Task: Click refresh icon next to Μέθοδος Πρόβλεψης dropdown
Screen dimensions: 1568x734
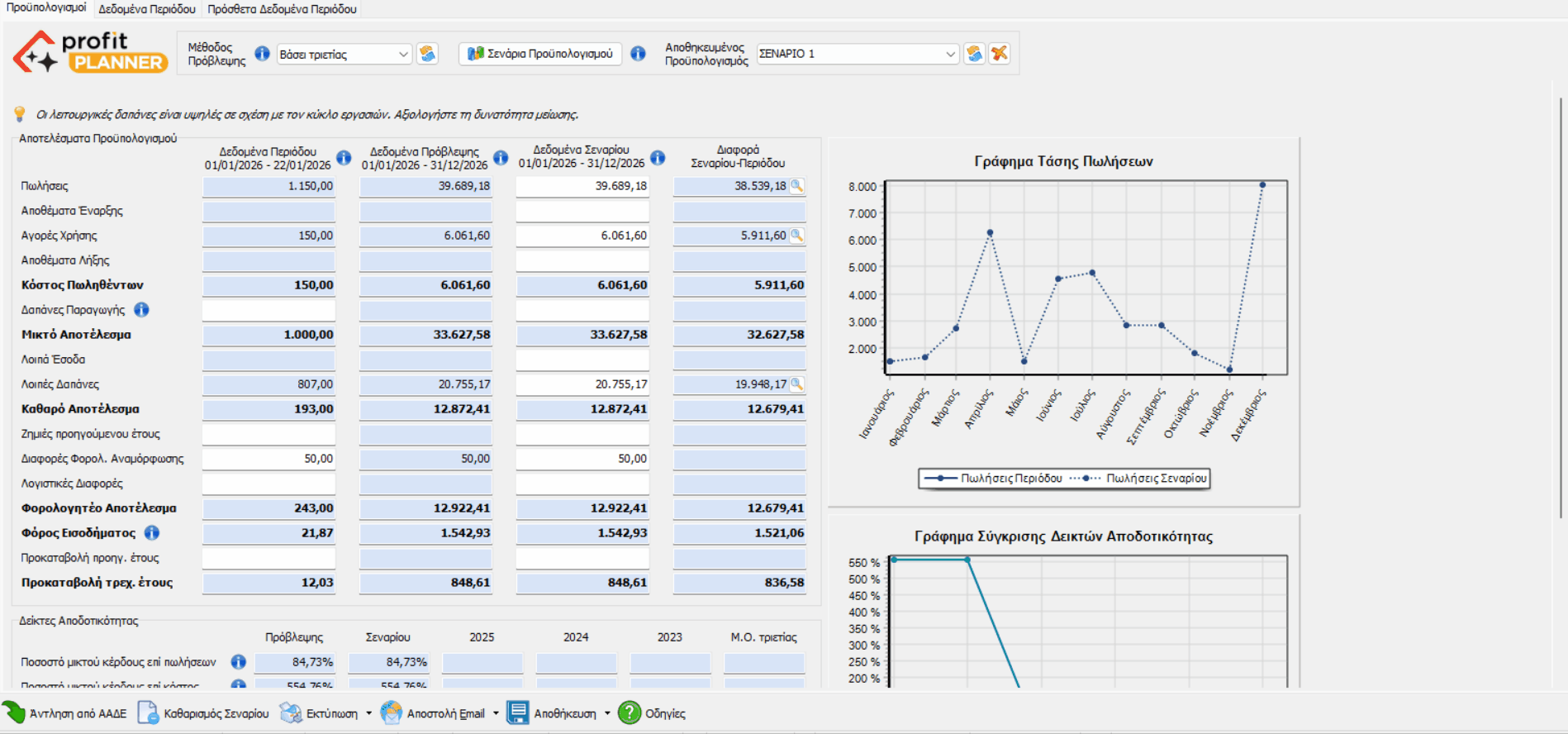Action: tap(427, 54)
